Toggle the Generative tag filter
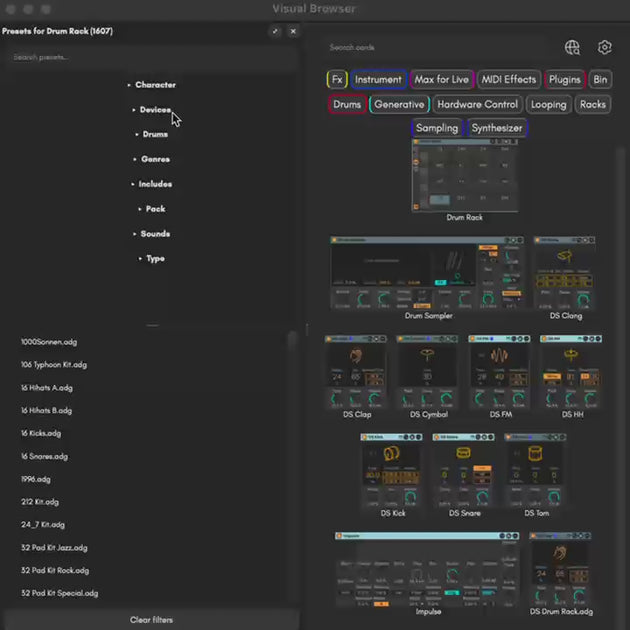Image resolution: width=630 pixels, height=630 pixels. point(399,104)
